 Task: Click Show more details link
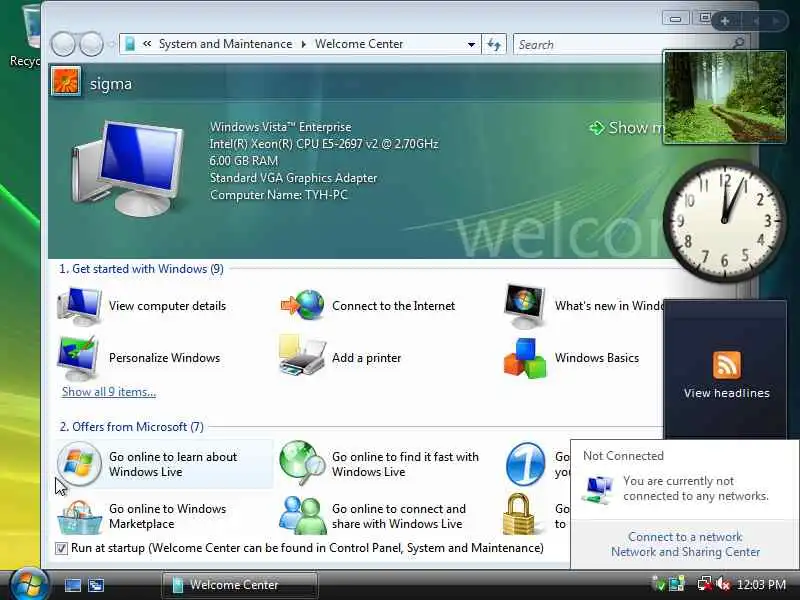625,128
